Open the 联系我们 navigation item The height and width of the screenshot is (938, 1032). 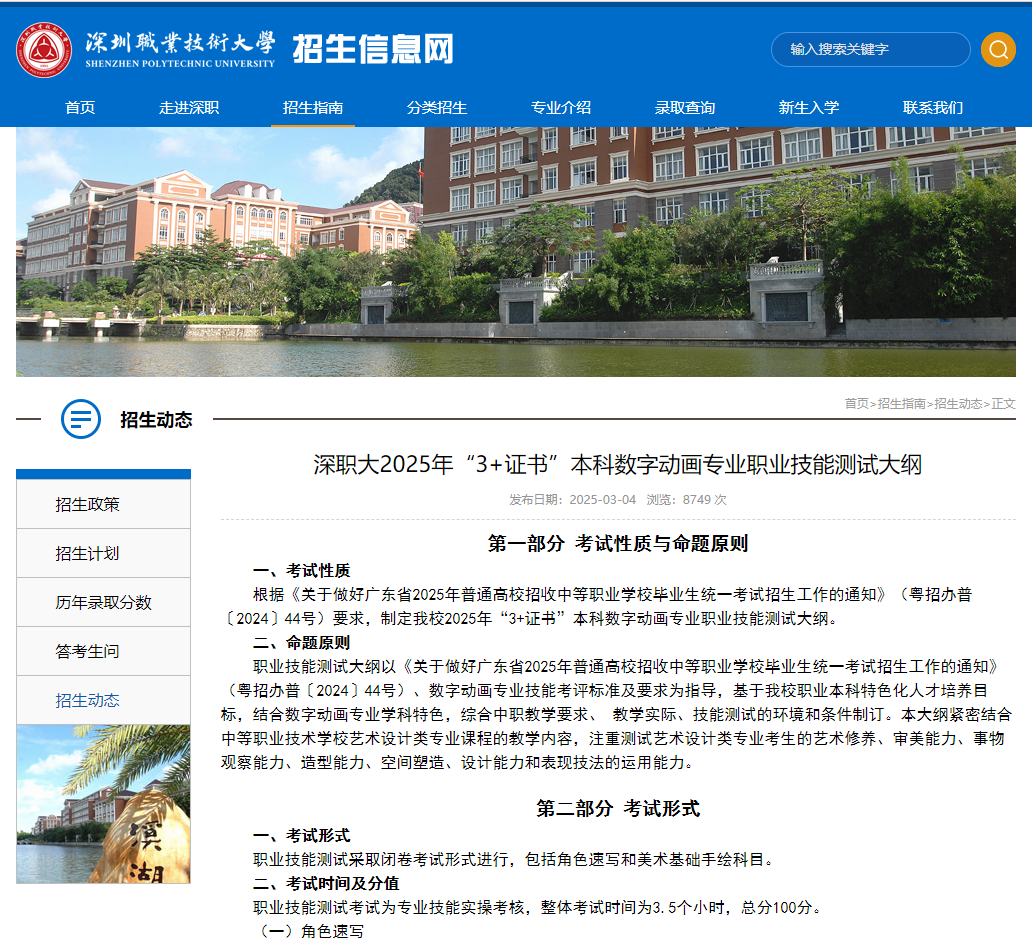931,107
